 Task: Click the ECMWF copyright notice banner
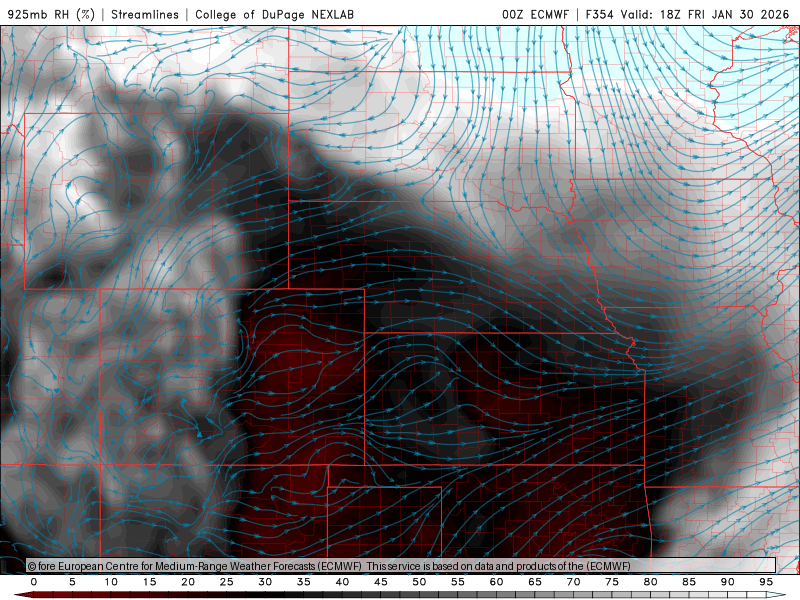pyautogui.click(x=401, y=566)
